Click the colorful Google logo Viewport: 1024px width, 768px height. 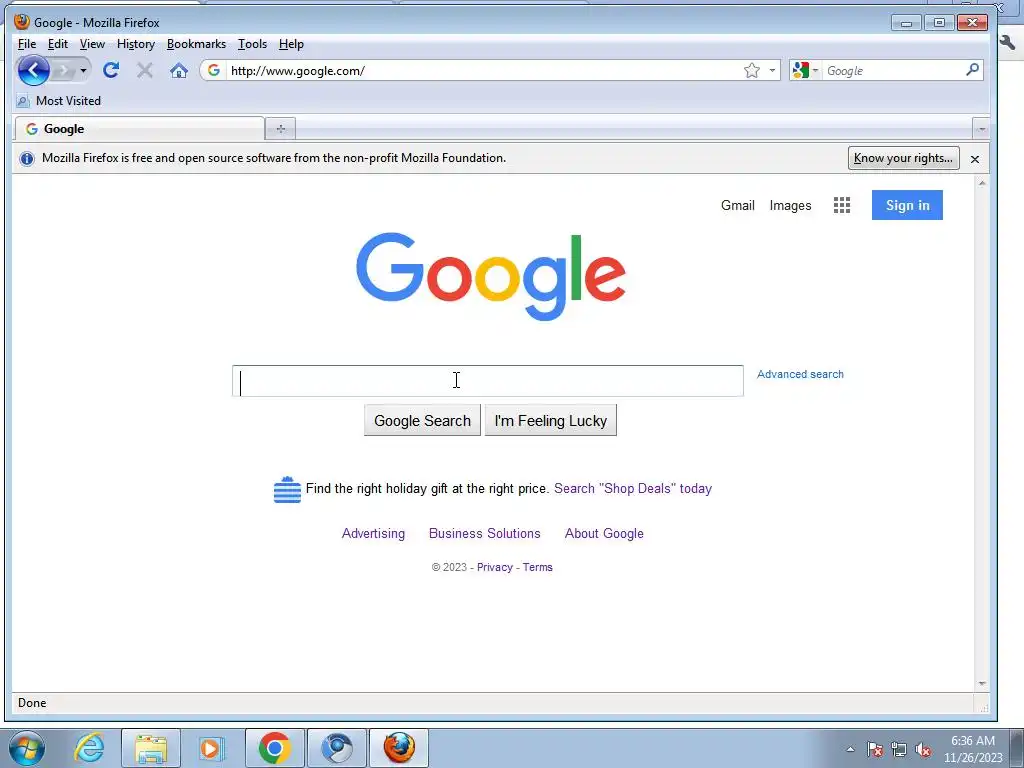click(490, 276)
